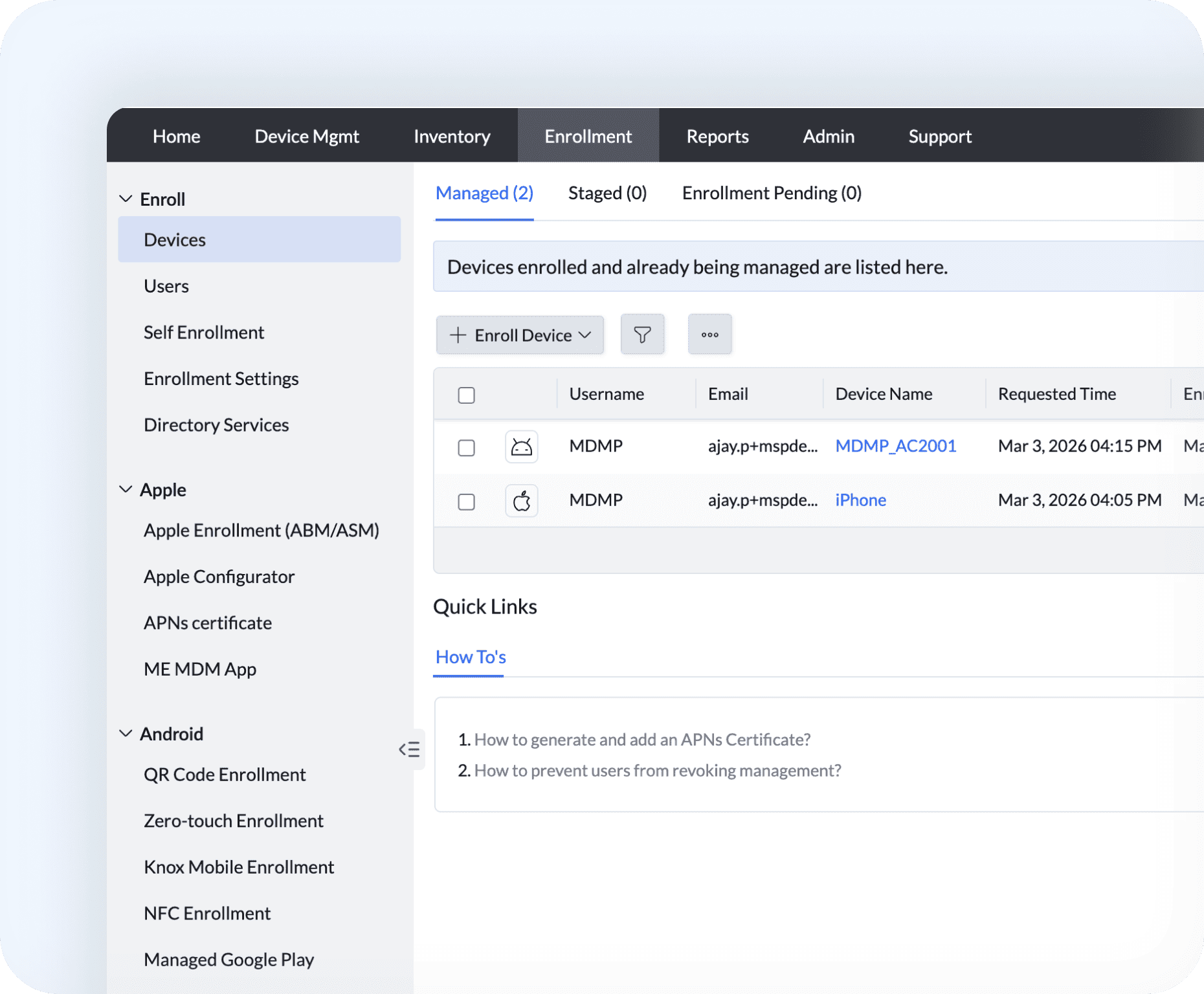Select Devices in the sidebar
This screenshot has height=994, width=1204.
click(259, 239)
